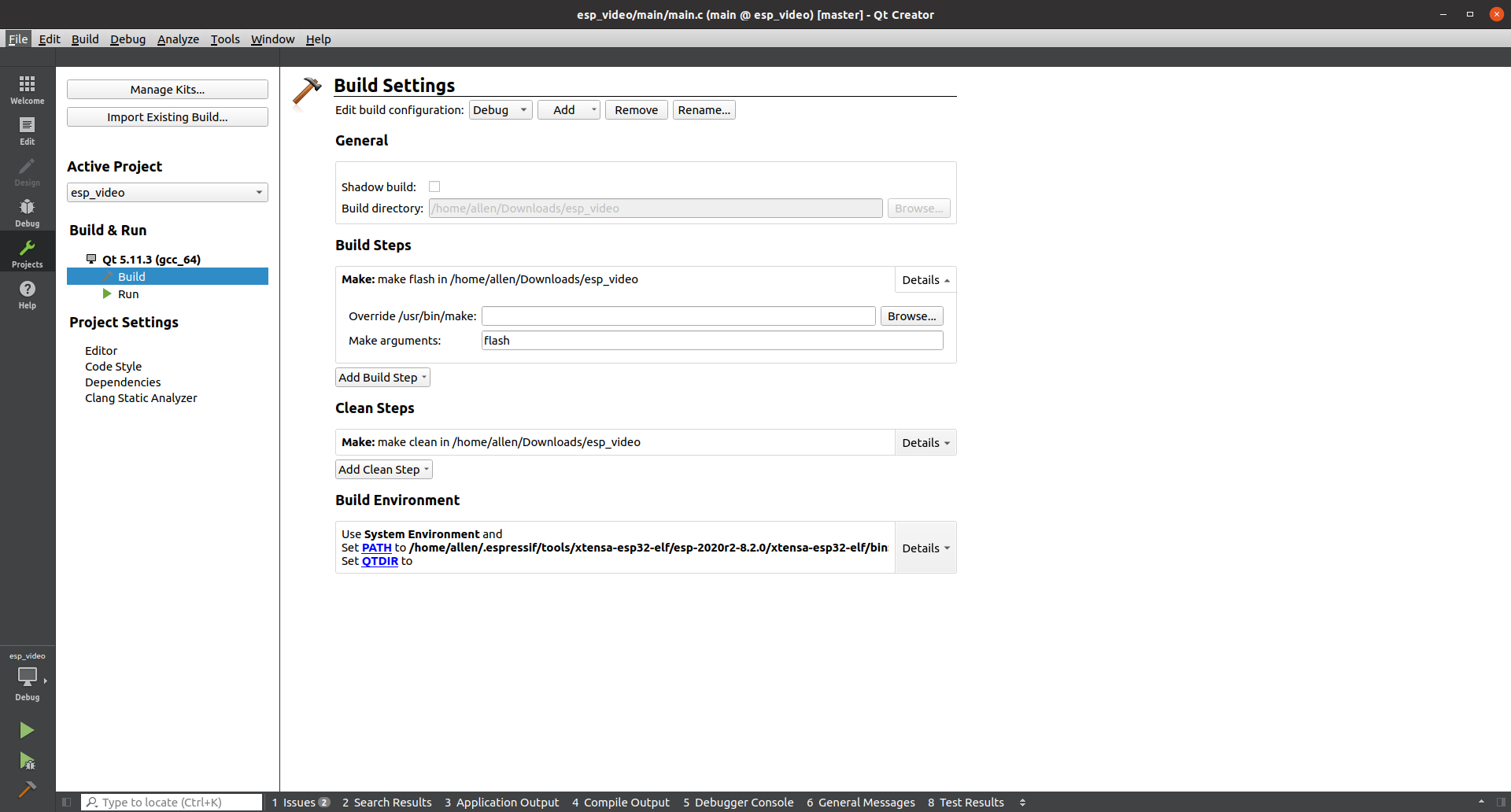
Task: Toggle right sidebar icon in status bar
Action: pyautogui.click(x=1501, y=802)
